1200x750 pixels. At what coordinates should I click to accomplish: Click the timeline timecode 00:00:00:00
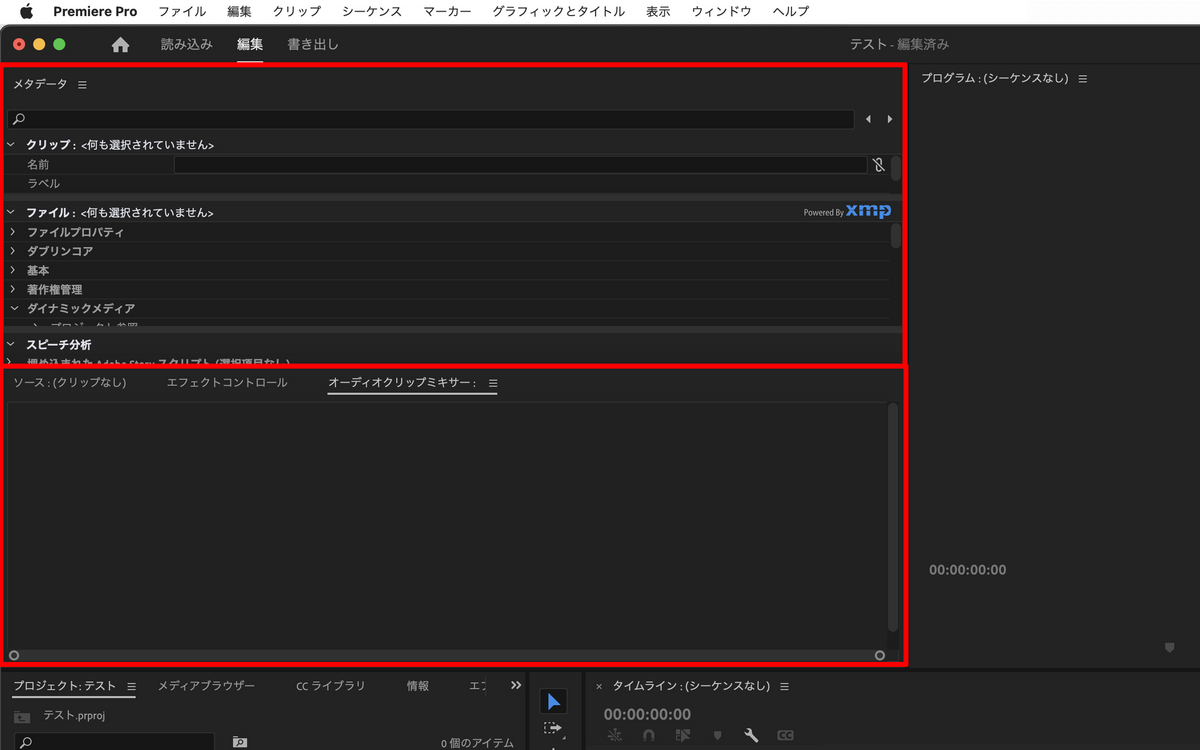click(x=647, y=714)
